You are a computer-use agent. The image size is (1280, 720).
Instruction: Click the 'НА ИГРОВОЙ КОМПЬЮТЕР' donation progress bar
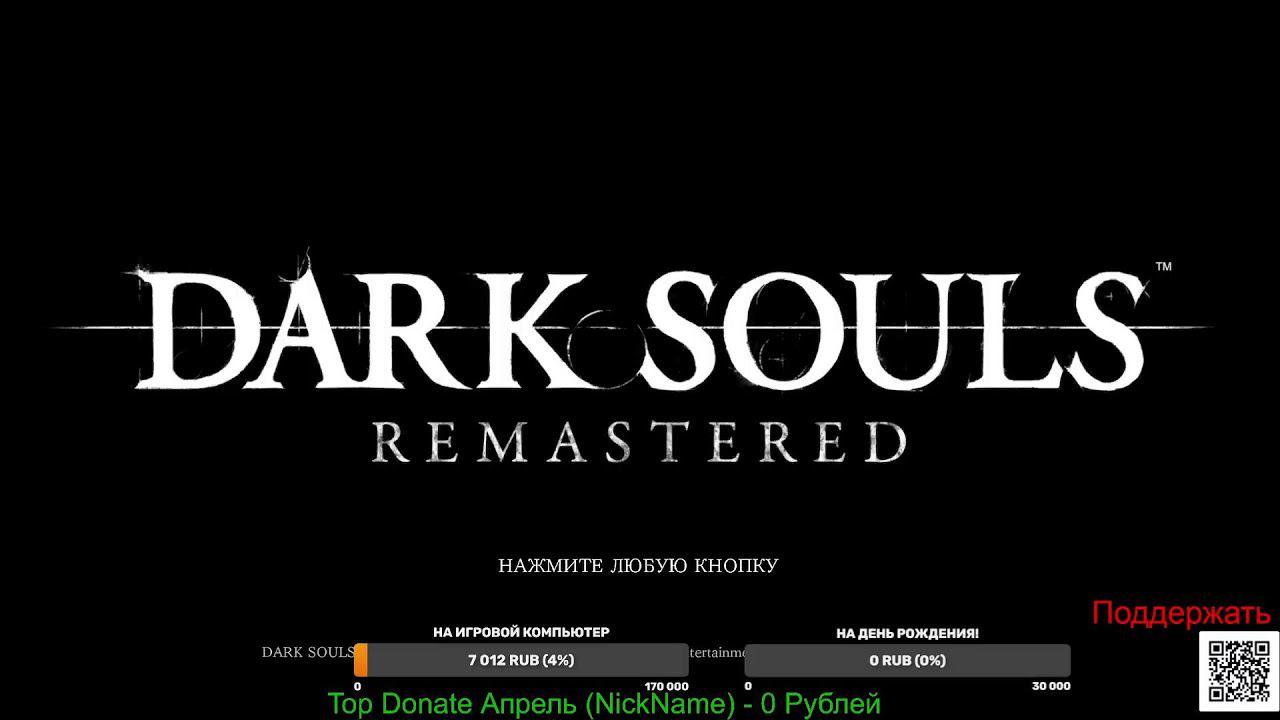tap(521, 660)
